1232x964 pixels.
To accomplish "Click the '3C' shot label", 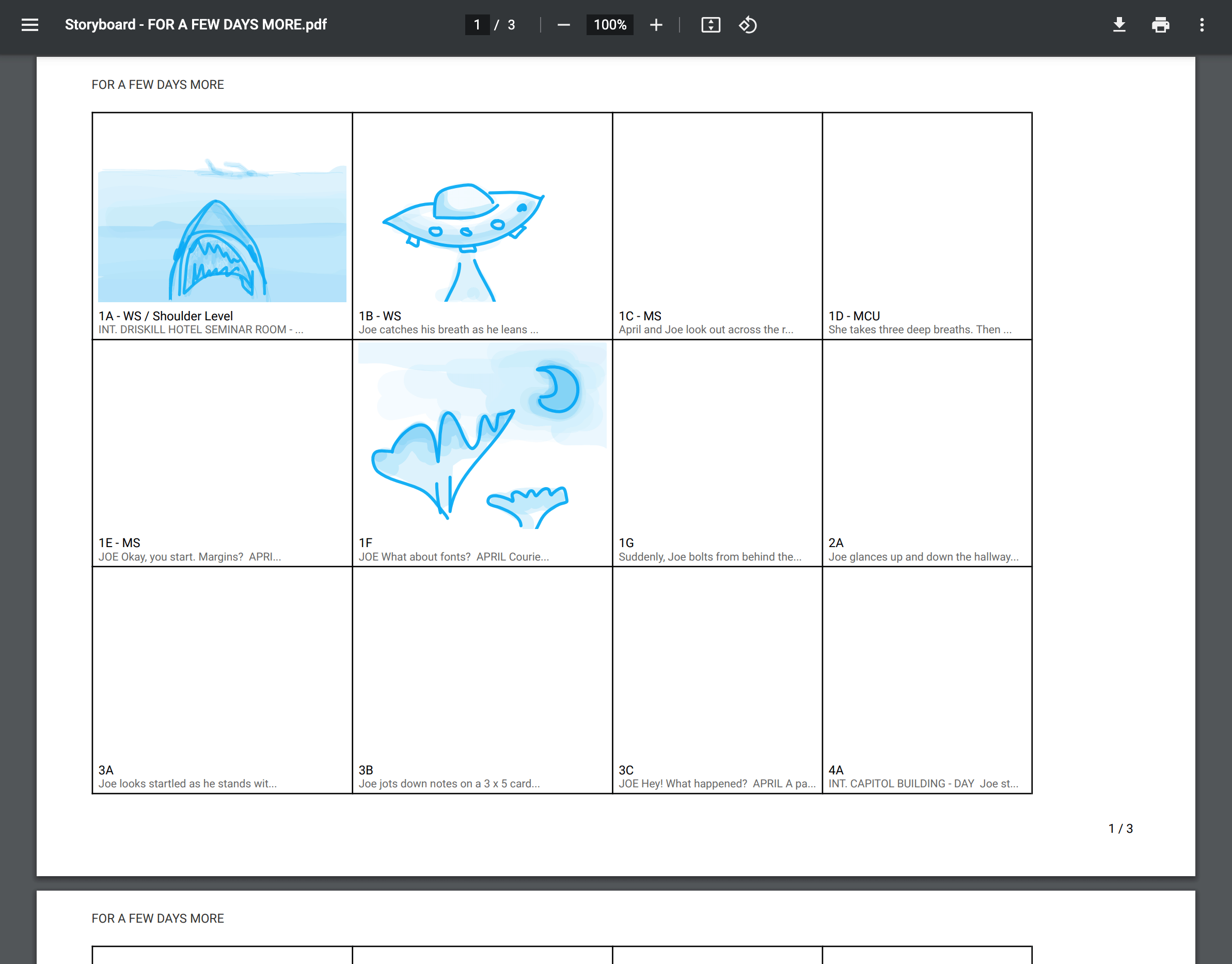I will tap(626, 770).
